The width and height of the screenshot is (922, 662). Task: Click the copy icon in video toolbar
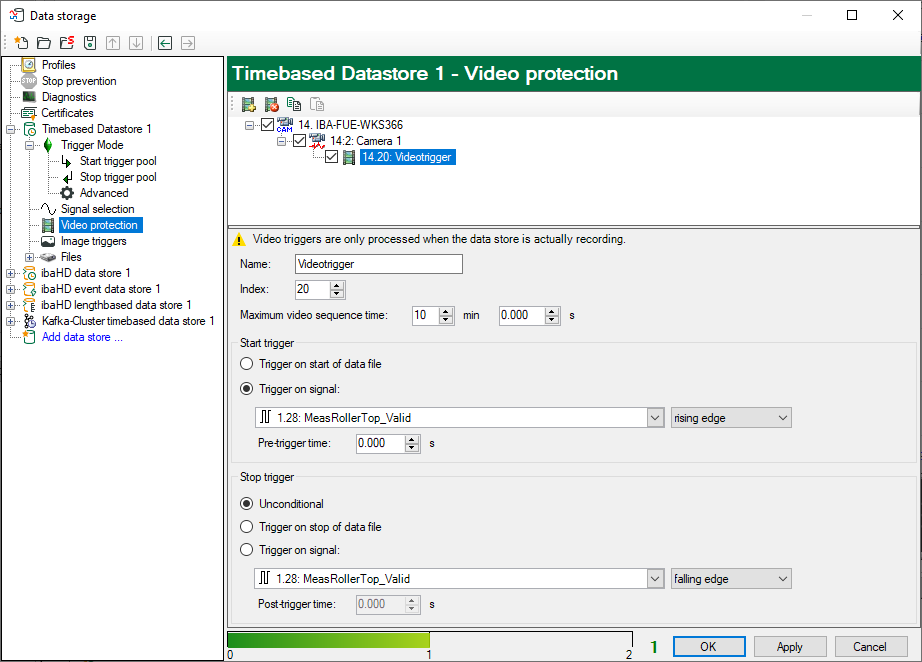pyautogui.click(x=294, y=104)
